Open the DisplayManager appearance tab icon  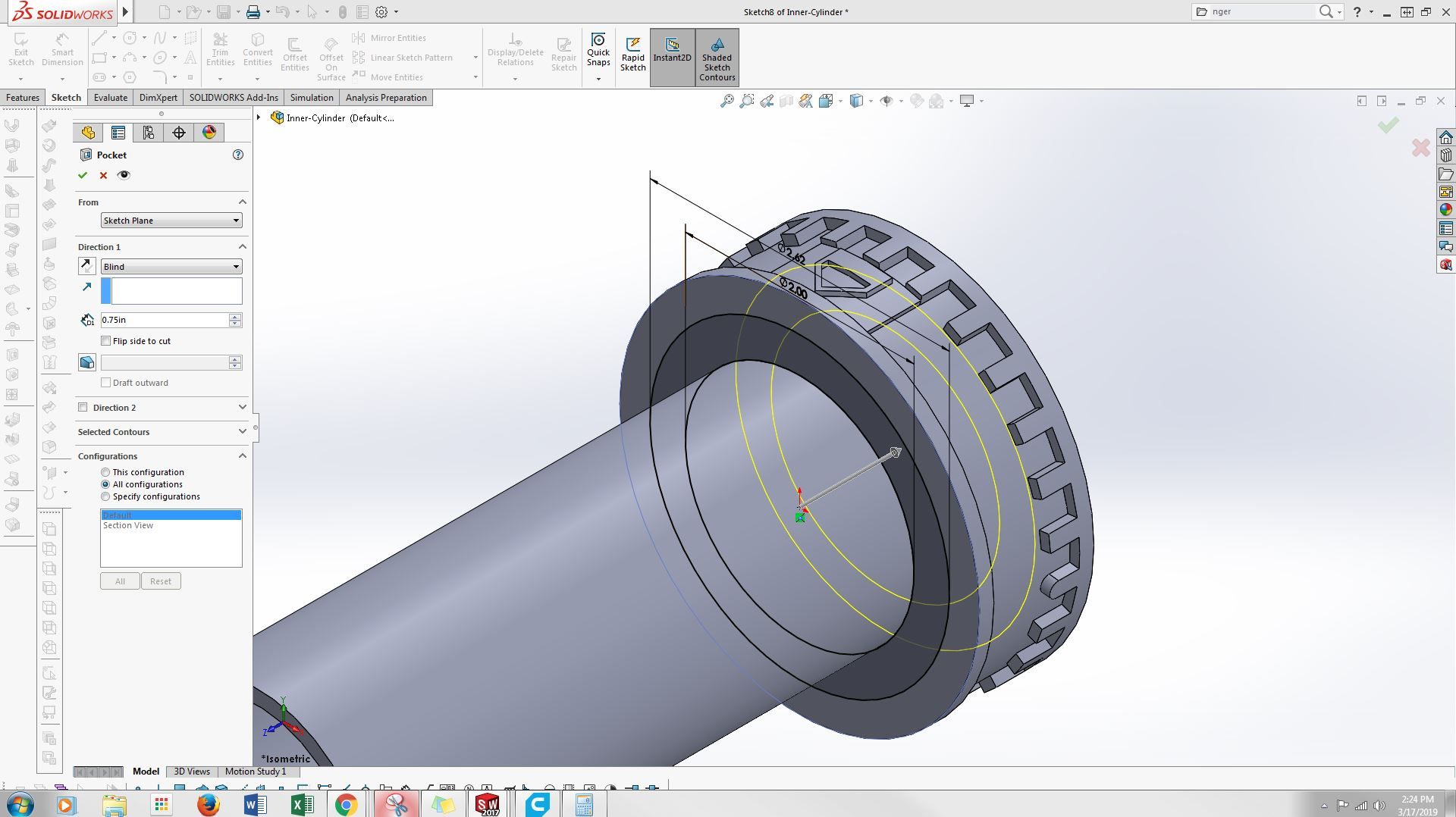click(209, 133)
